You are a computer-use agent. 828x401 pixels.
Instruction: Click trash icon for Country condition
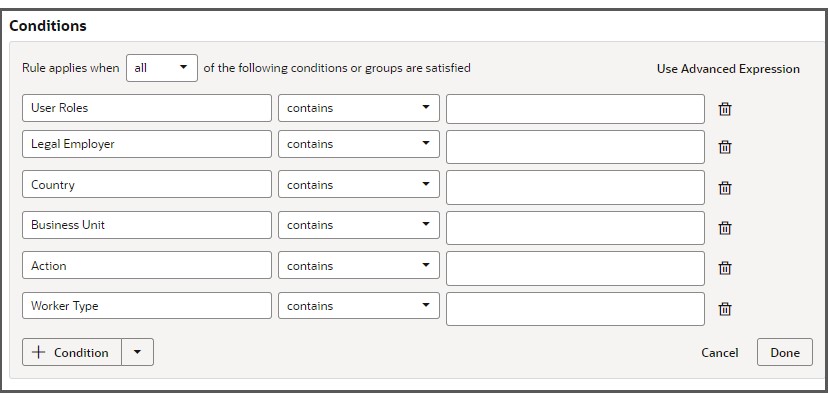pos(725,188)
